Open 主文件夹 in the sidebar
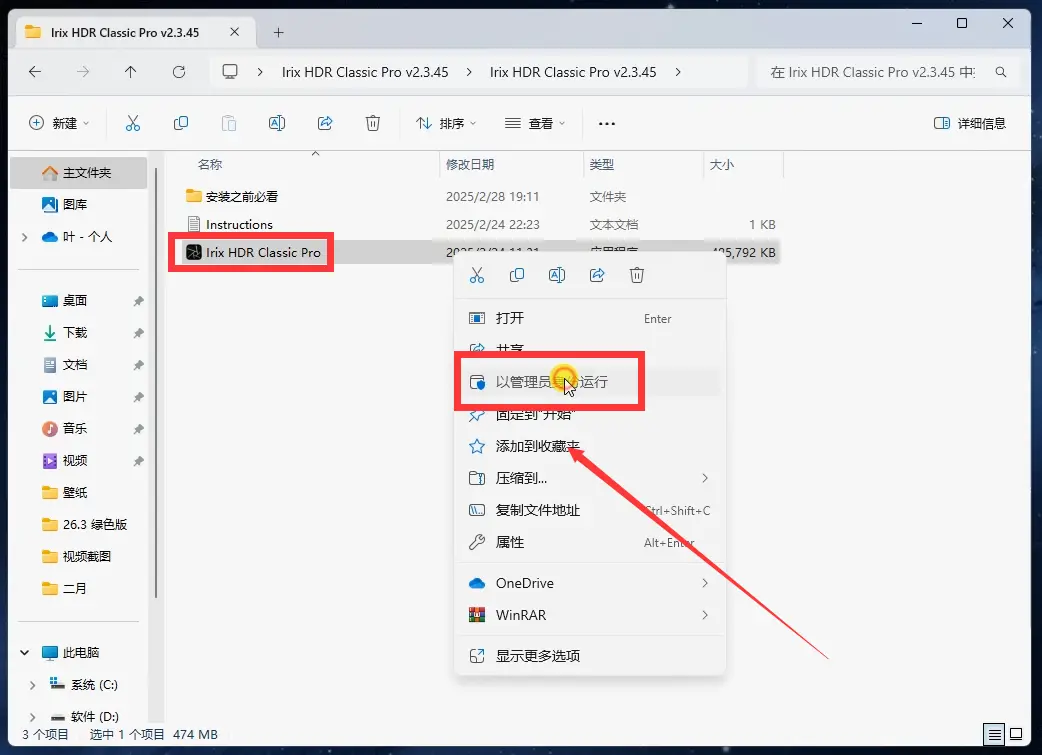This screenshot has width=1042, height=755. point(78,173)
